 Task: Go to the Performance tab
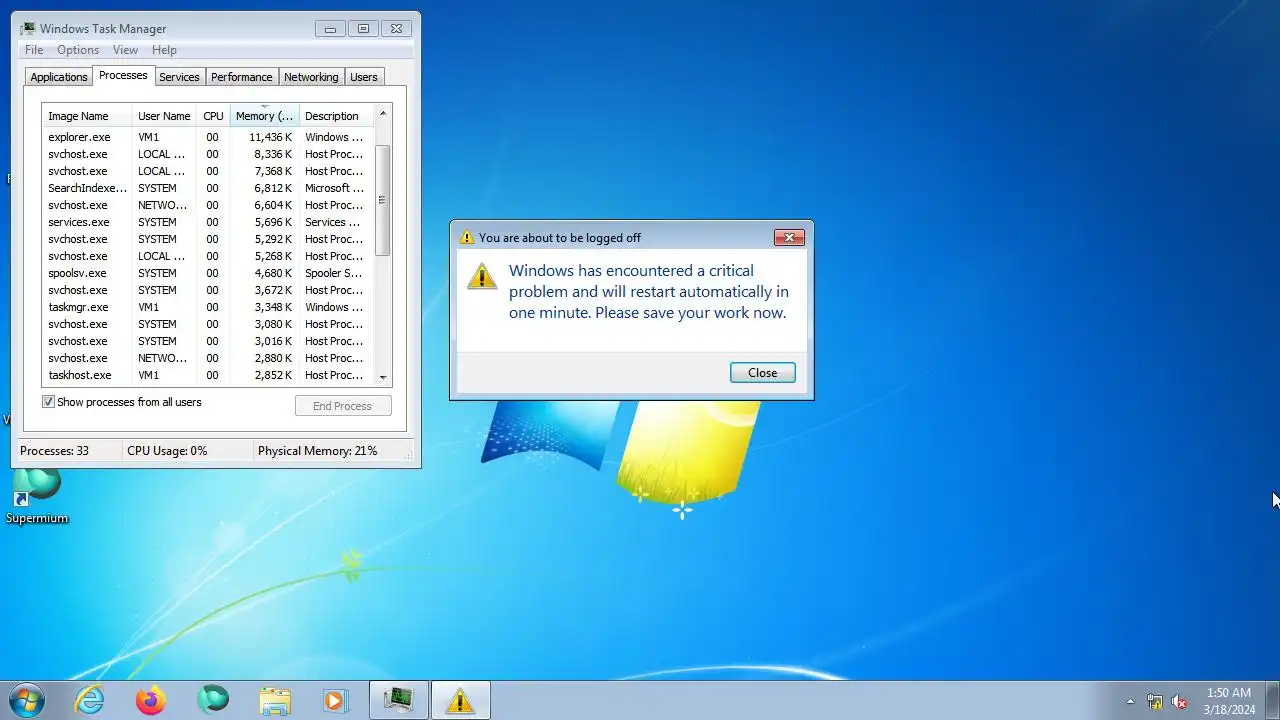click(242, 77)
